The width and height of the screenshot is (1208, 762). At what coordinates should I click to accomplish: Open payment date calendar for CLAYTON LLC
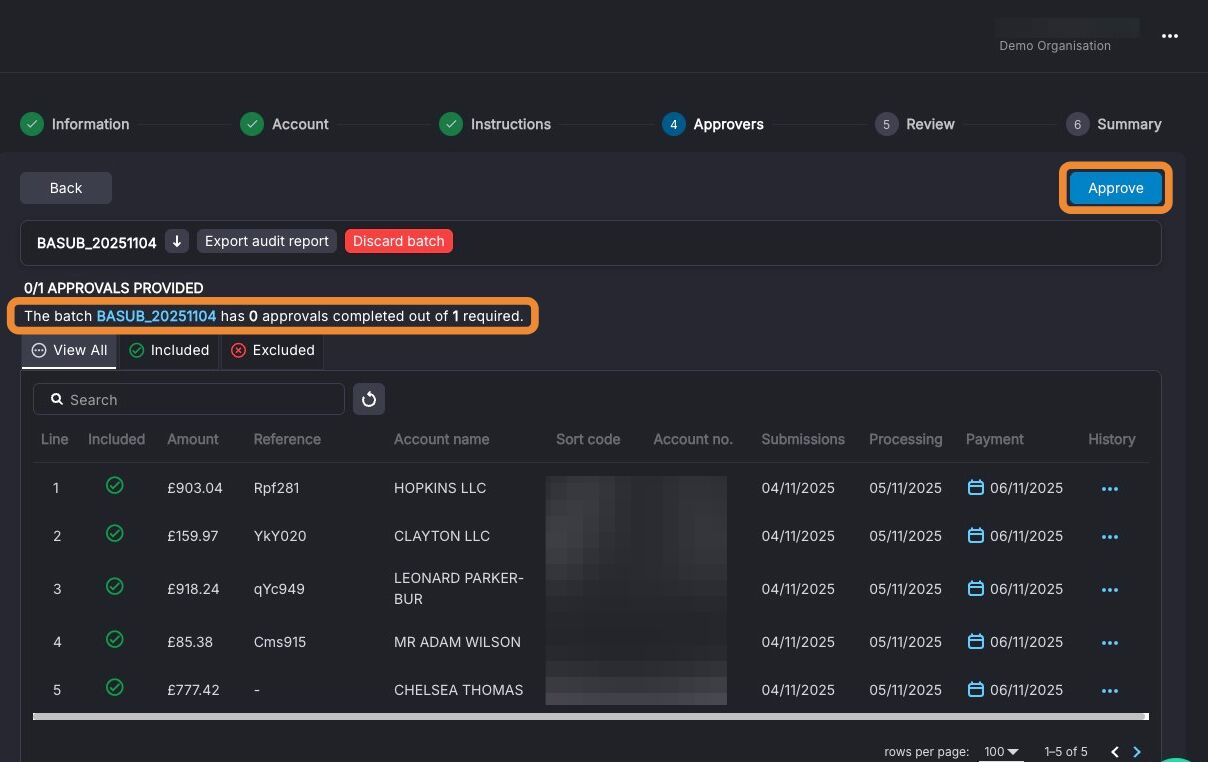(976, 535)
